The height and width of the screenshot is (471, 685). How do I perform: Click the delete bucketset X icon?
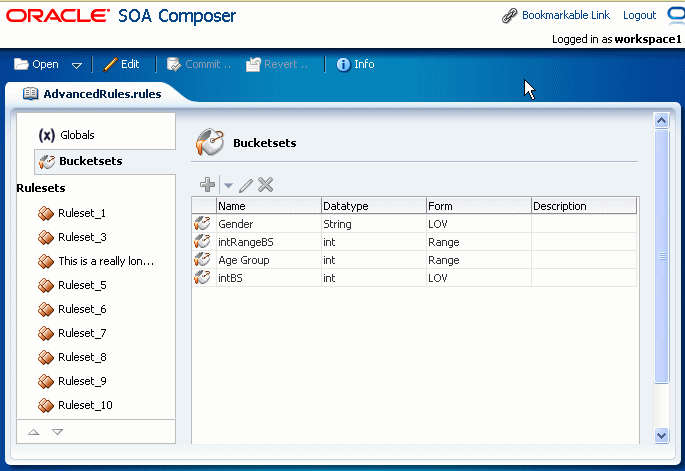pyautogui.click(x=265, y=185)
